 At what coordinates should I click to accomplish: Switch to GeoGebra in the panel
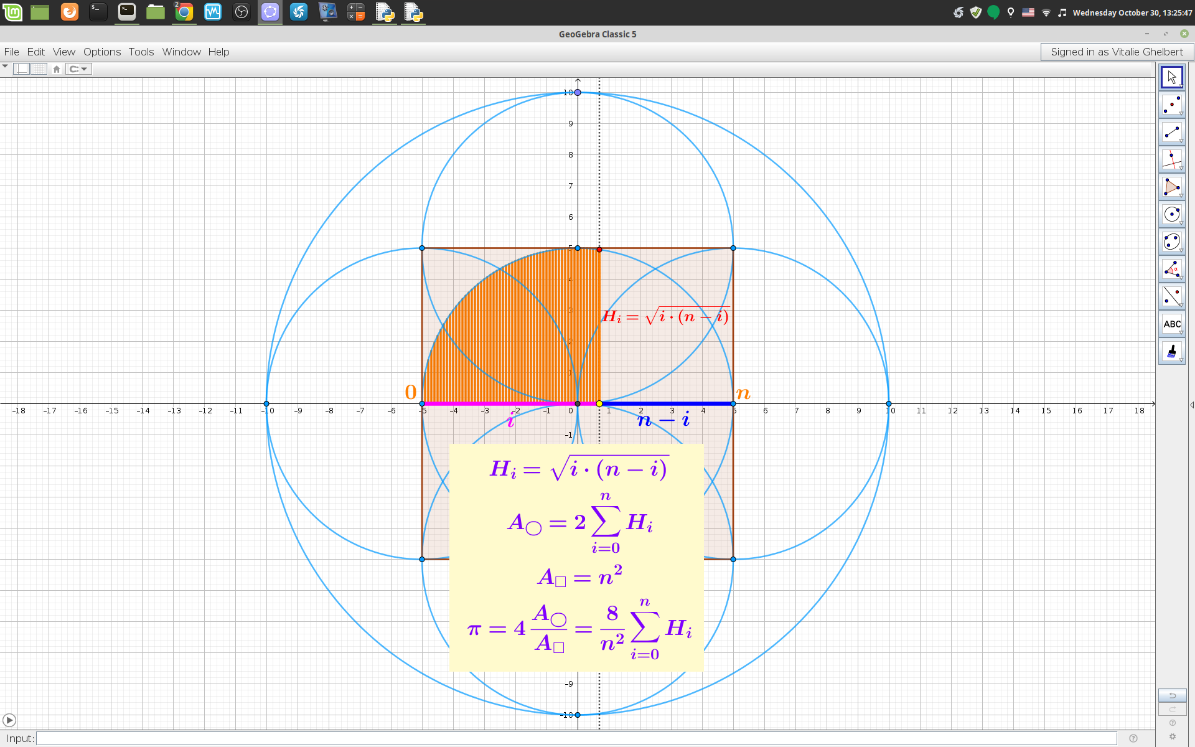pos(270,11)
